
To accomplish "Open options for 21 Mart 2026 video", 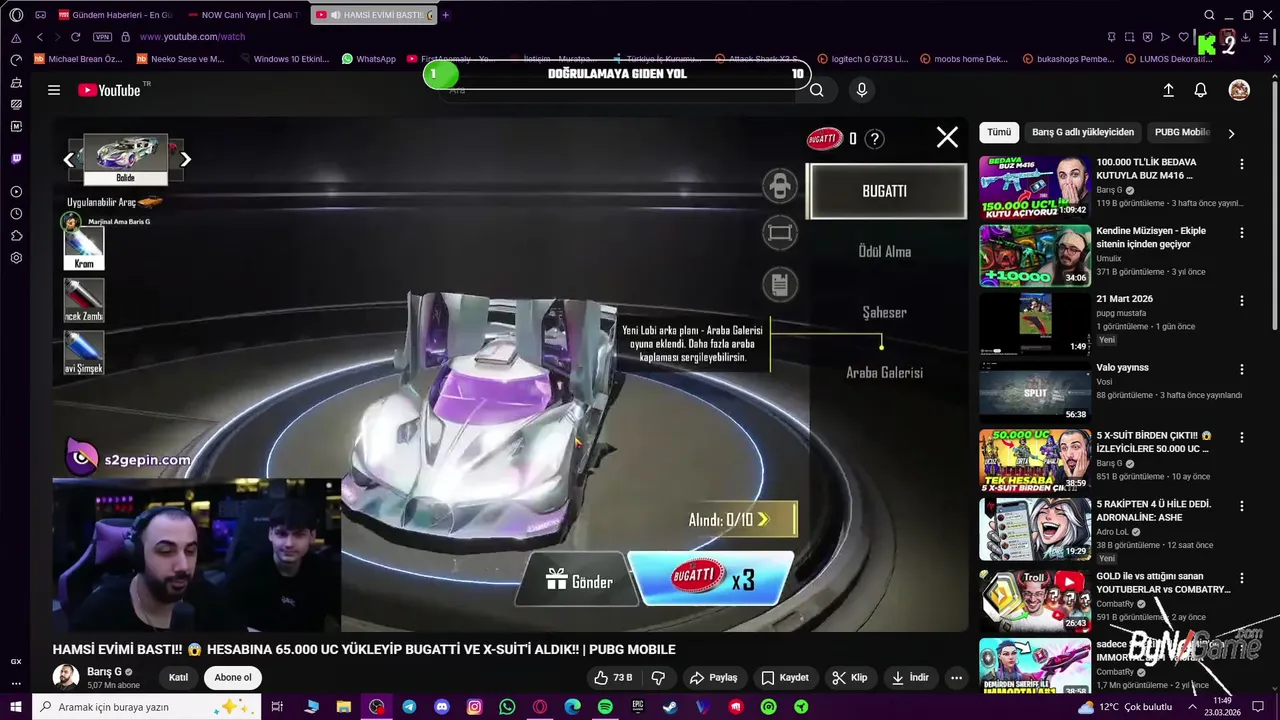I will pyautogui.click(x=1242, y=301).
